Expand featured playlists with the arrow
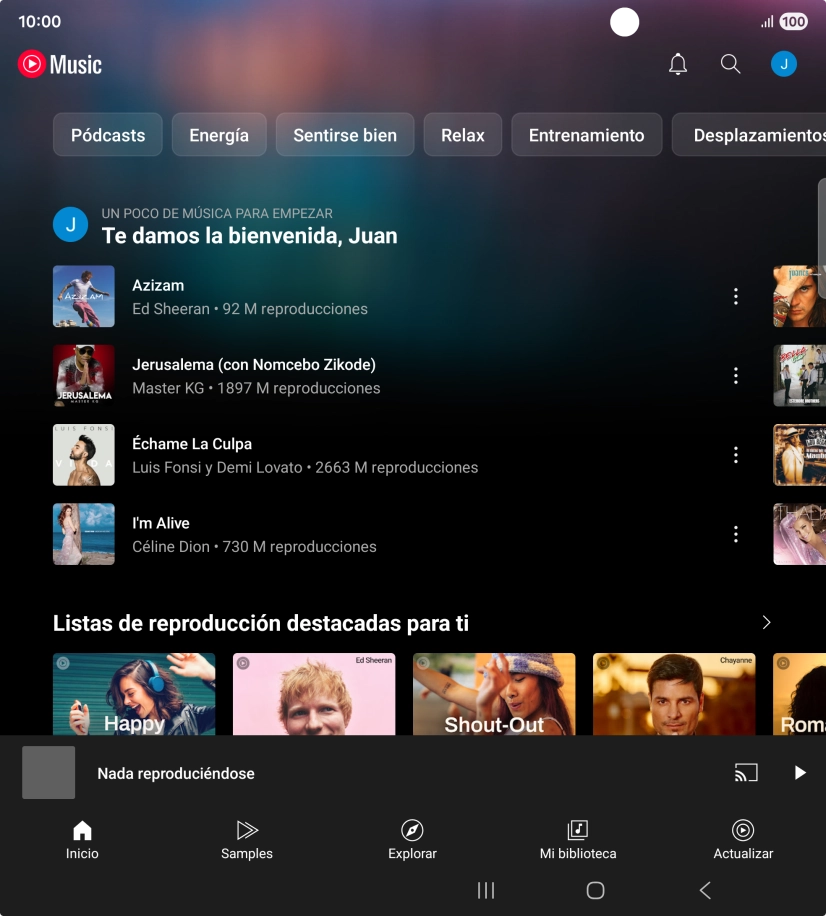Image resolution: width=826 pixels, height=916 pixels. click(x=767, y=623)
